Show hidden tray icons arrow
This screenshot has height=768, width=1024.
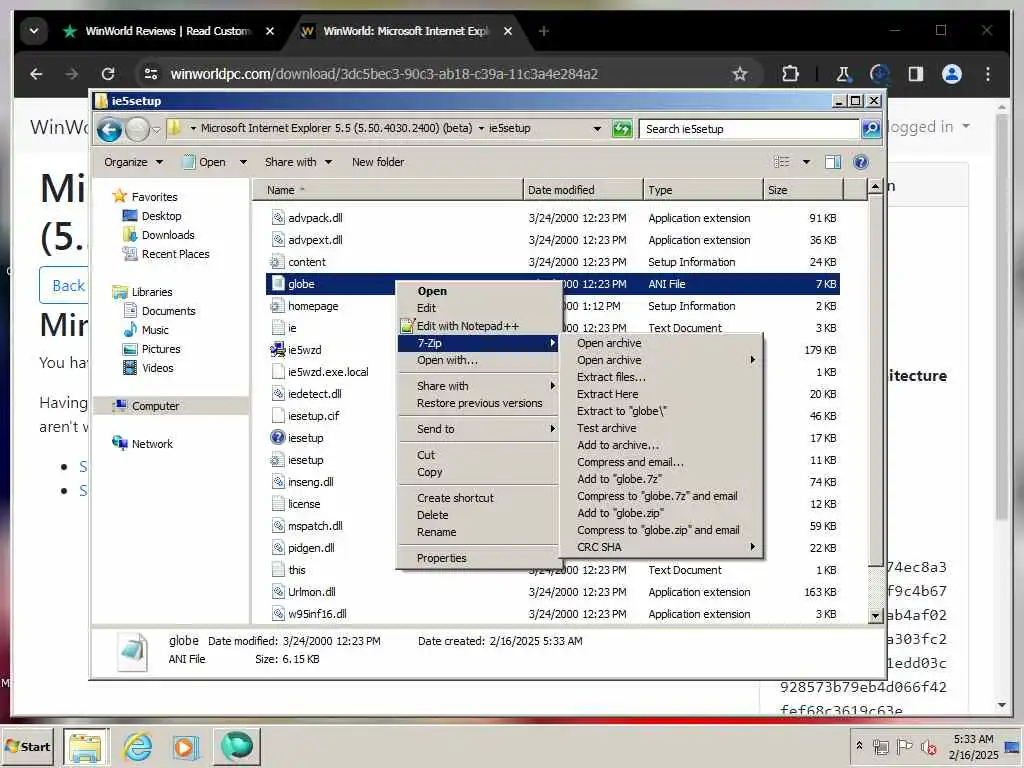coord(859,746)
